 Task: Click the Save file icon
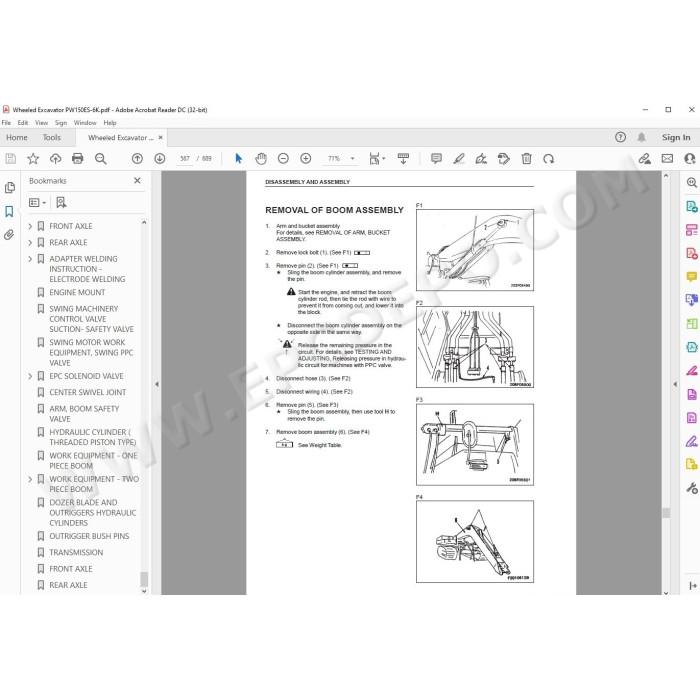coord(11,158)
